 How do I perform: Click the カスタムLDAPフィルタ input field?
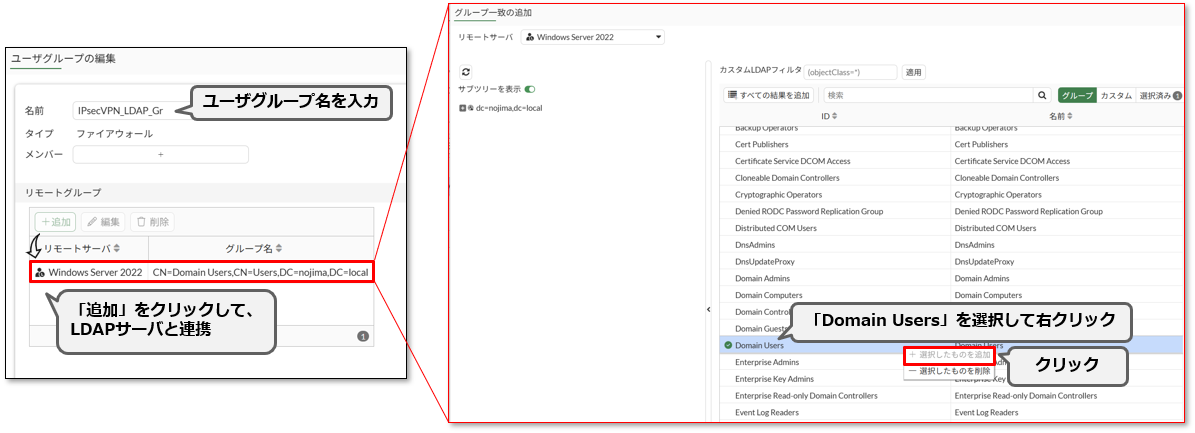[x=850, y=72]
